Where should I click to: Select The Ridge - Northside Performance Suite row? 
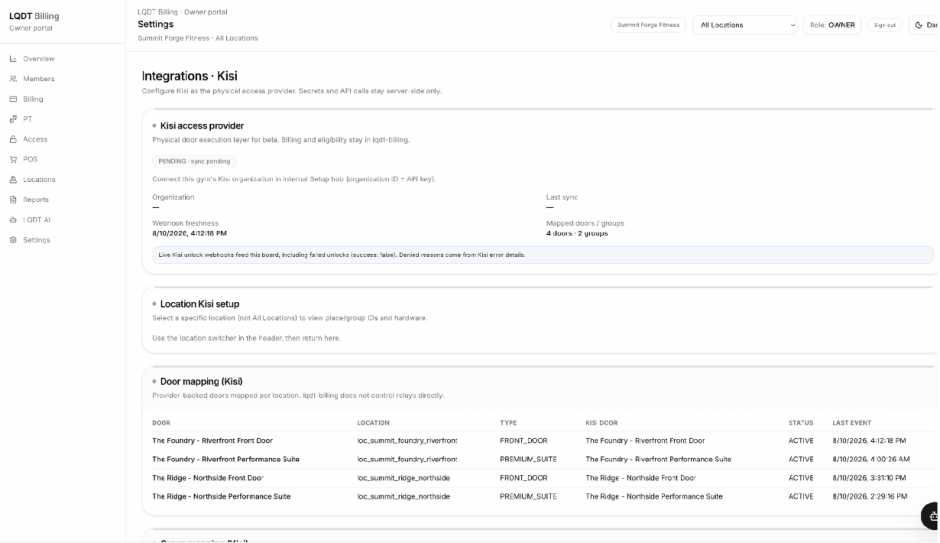(x=540, y=496)
